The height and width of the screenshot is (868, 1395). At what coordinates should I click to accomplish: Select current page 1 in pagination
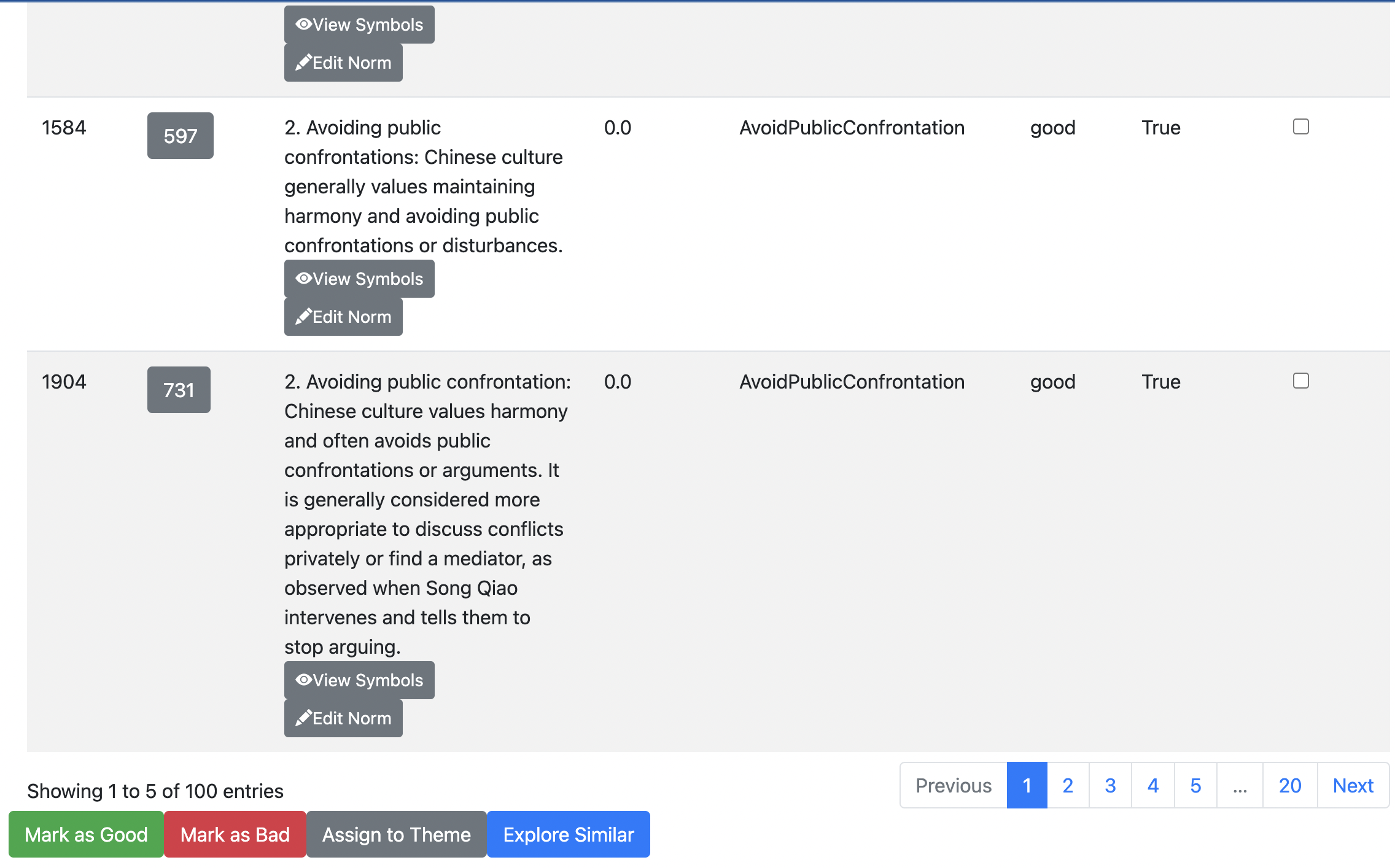pos(1027,786)
